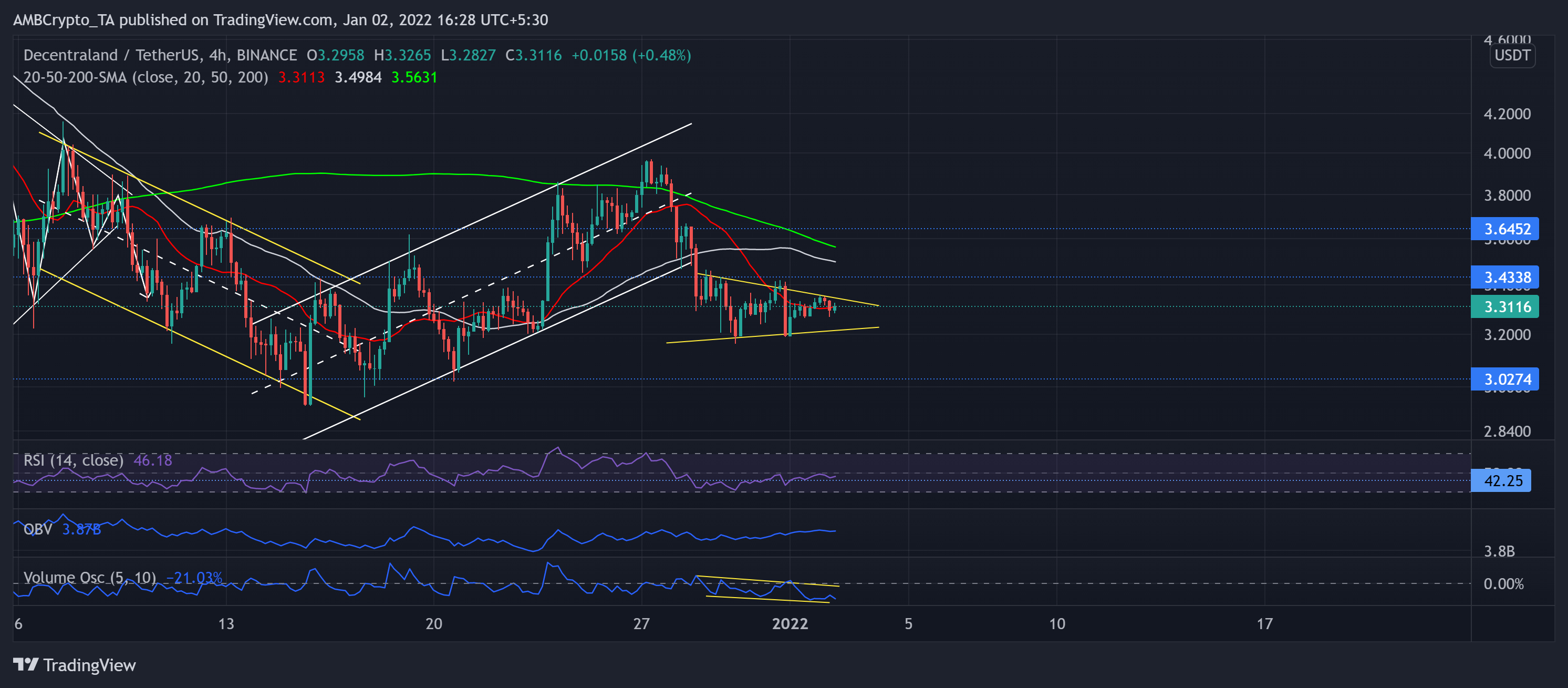Select the OBV indicator label
1568x688 pixels.
pos(38,529)
